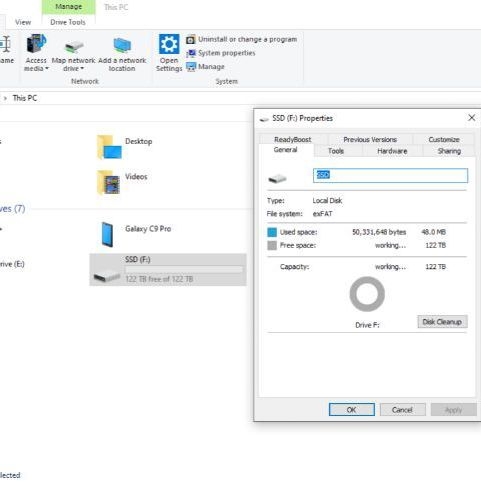Switch to the Hardware tab

click(x=392, y=151)
